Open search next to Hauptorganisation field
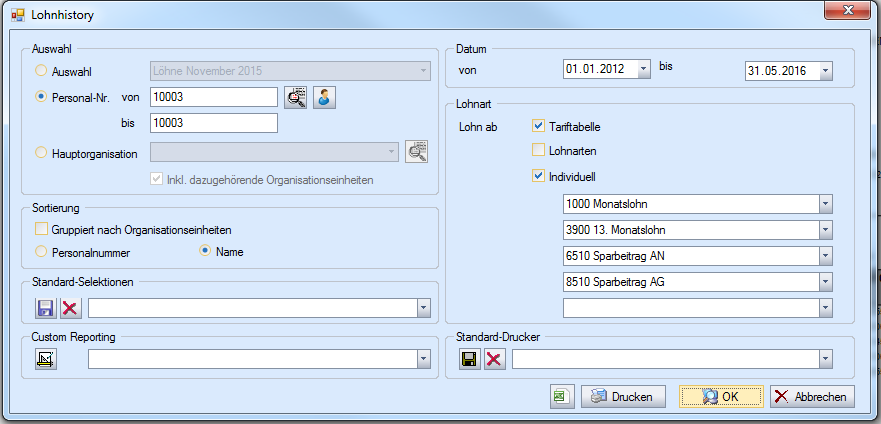This screenshot has width=881, height=424. (x=416, y=152)
